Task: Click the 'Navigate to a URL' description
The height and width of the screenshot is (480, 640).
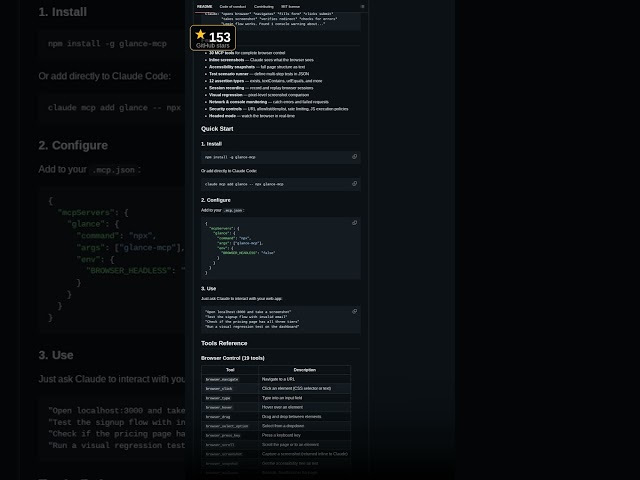Action: click(278, 379)
